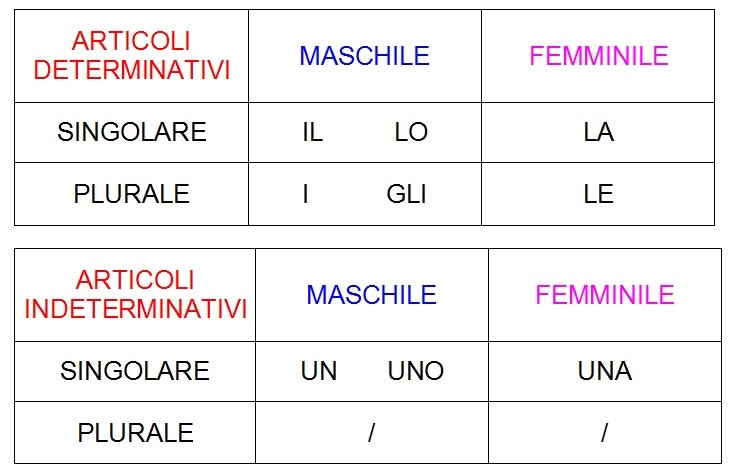
Task: Select FEMMINILE header in the indeterminativi table
Action: coord(604,295)
